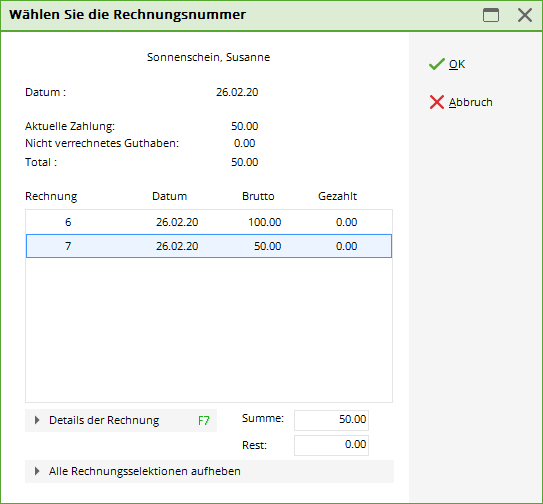Cancel via the Abbruch button label
The image size is (543, 504).
pos(471,102)
